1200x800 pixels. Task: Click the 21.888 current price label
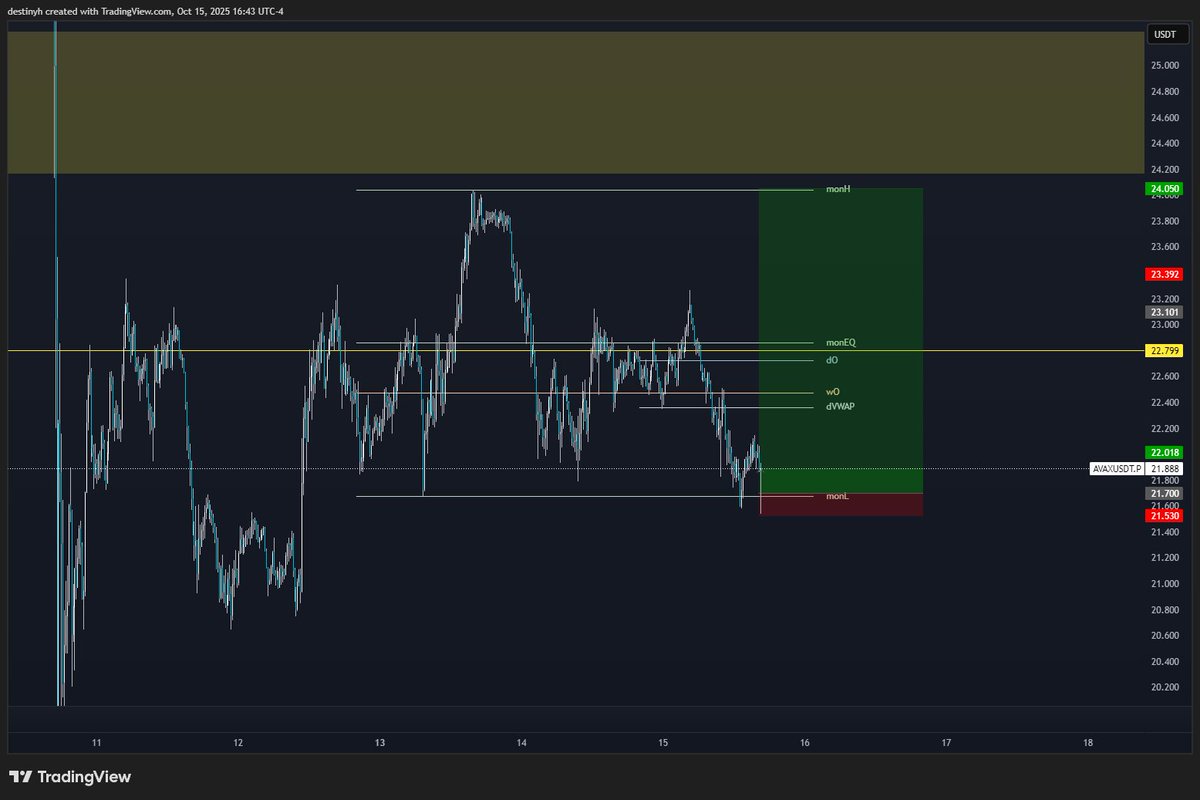(x=1165, y=469)
